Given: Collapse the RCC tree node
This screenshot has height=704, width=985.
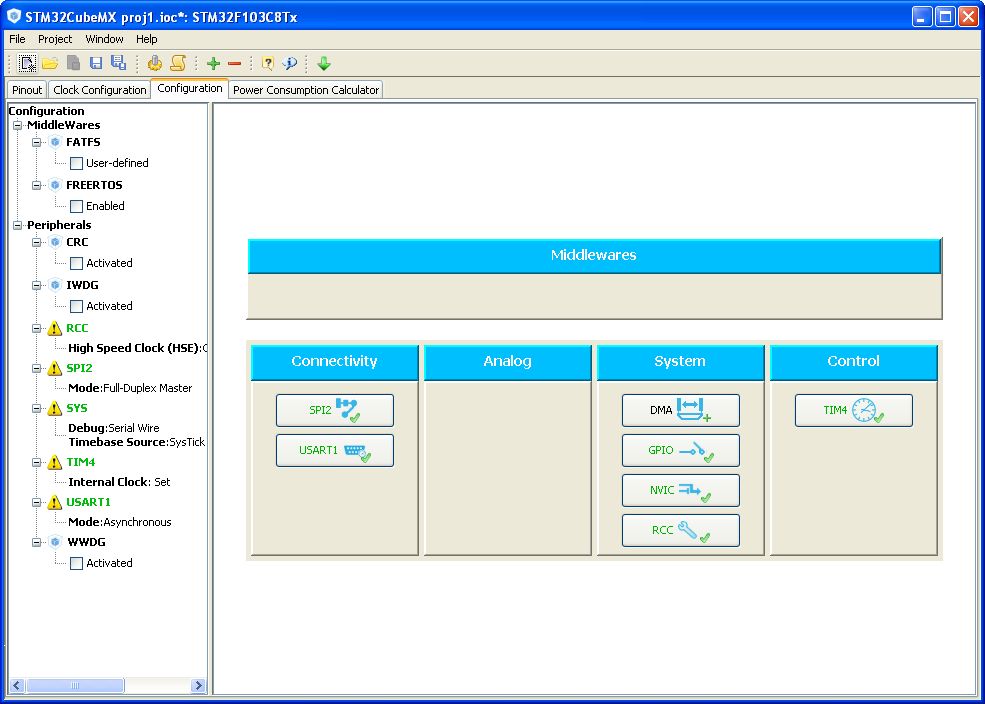Looking at the screenshot, I should tap(36, 328).
